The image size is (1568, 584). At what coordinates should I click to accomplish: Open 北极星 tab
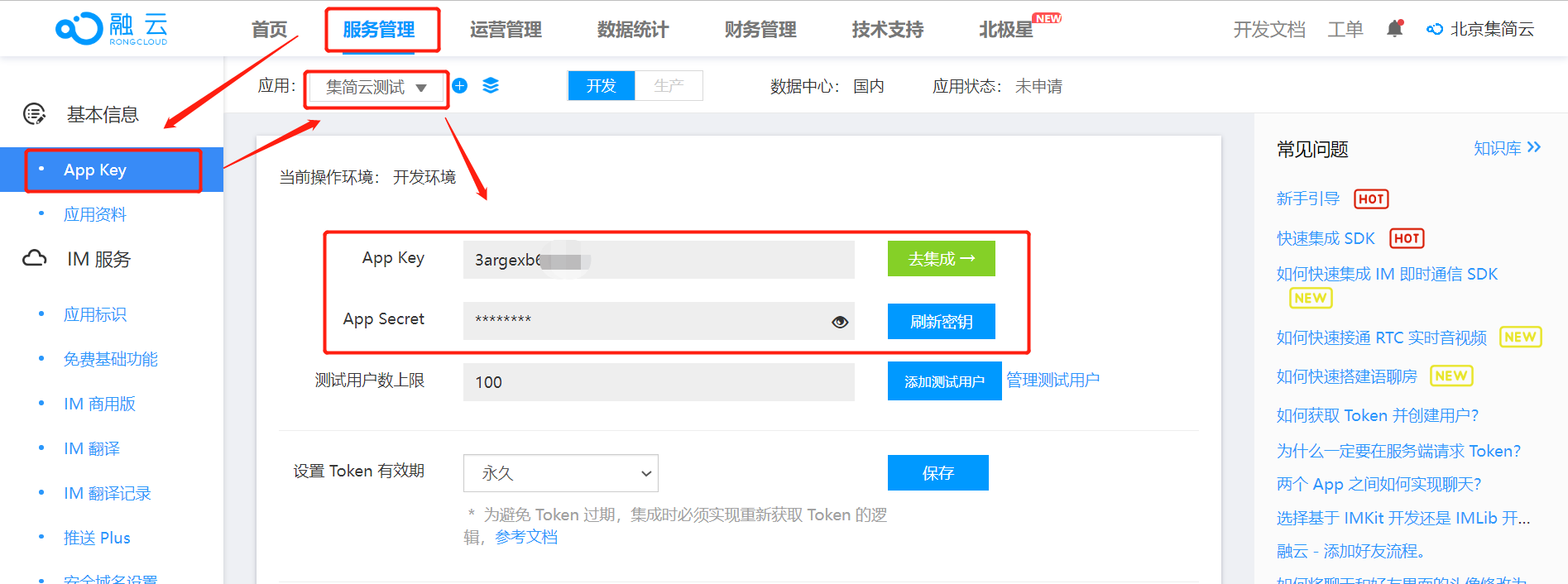point(1006,30)
